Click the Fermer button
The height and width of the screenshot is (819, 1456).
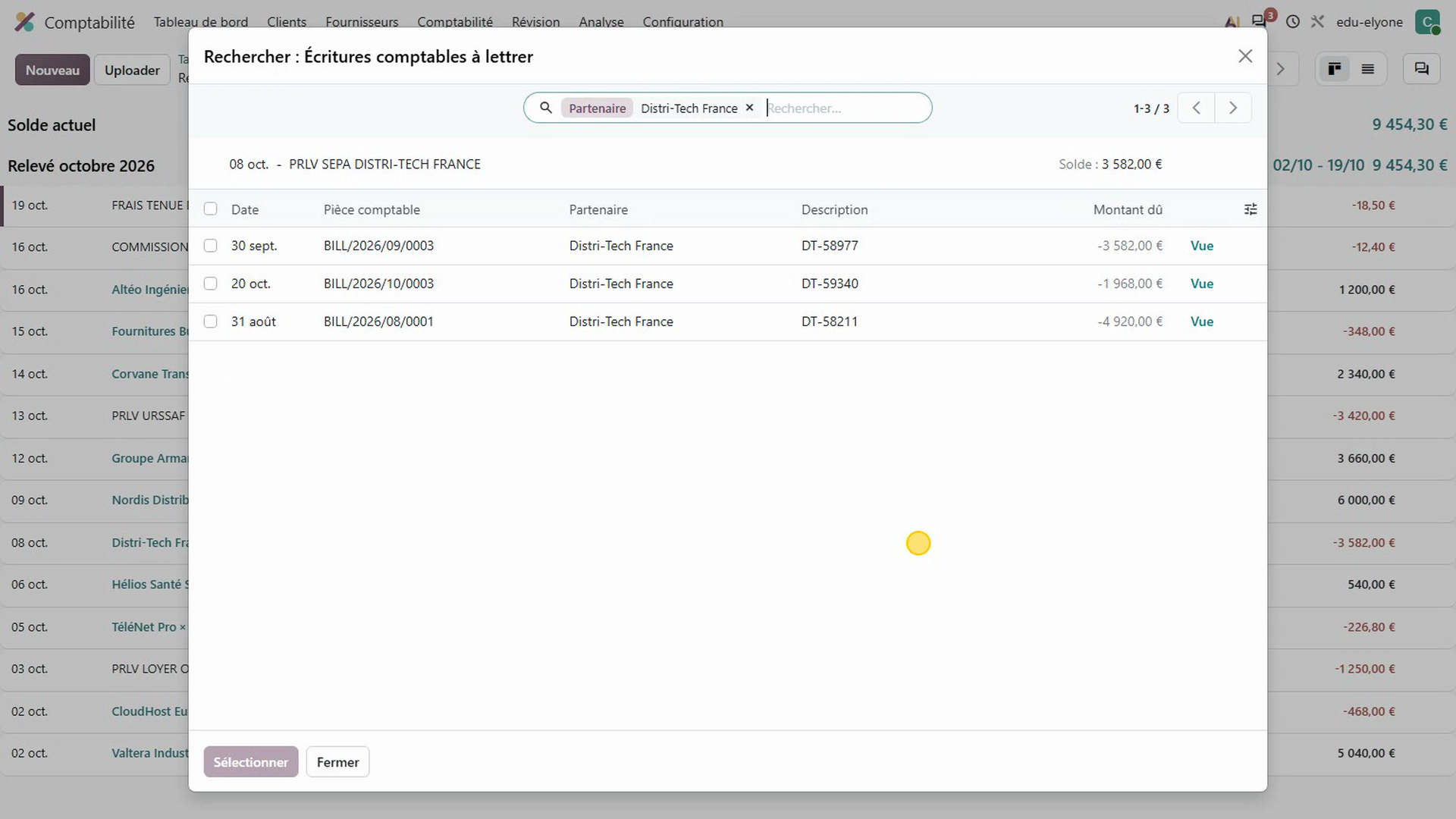337,762
